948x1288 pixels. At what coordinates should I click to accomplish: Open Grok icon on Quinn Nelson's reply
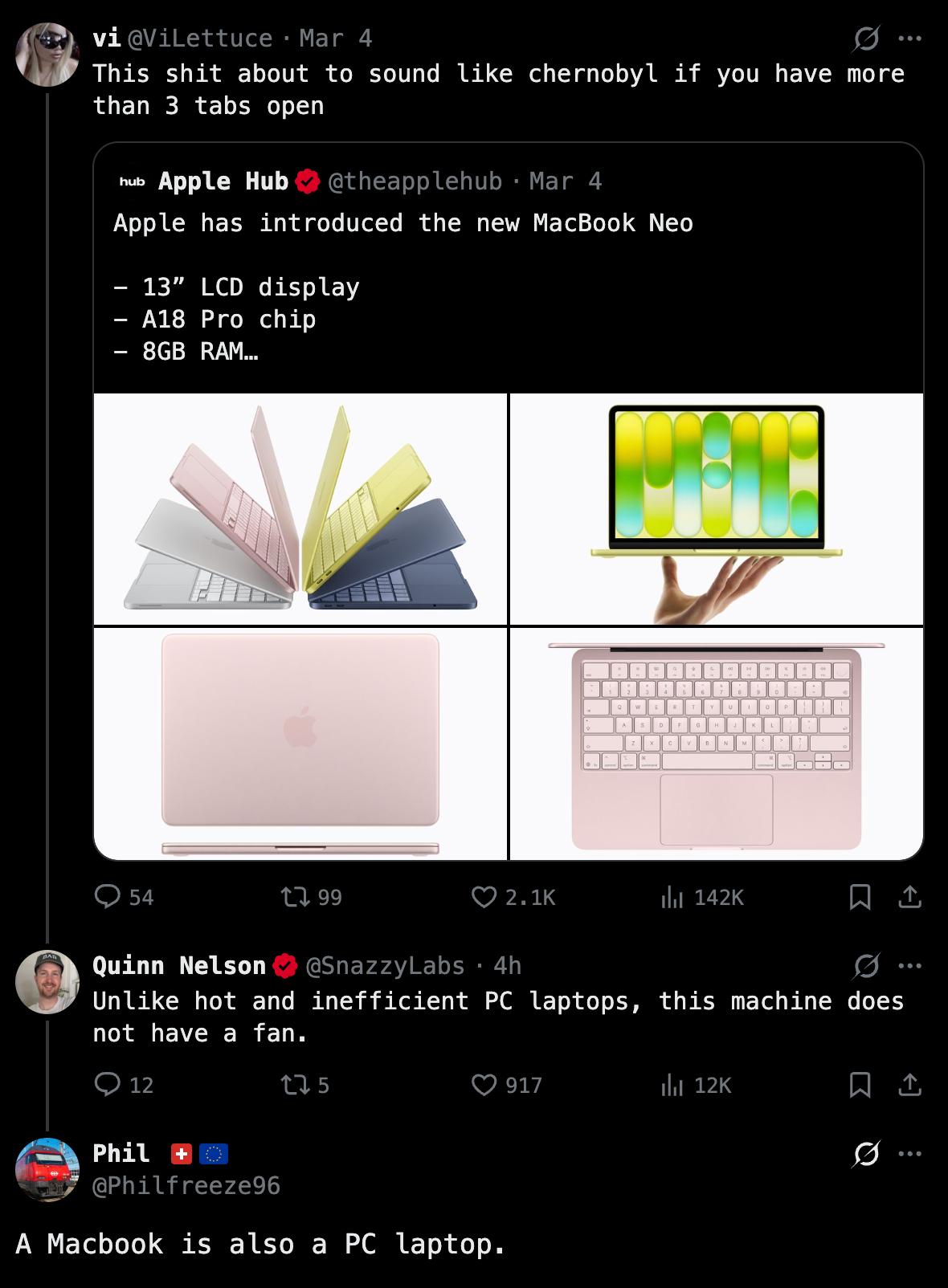(866, 965)
